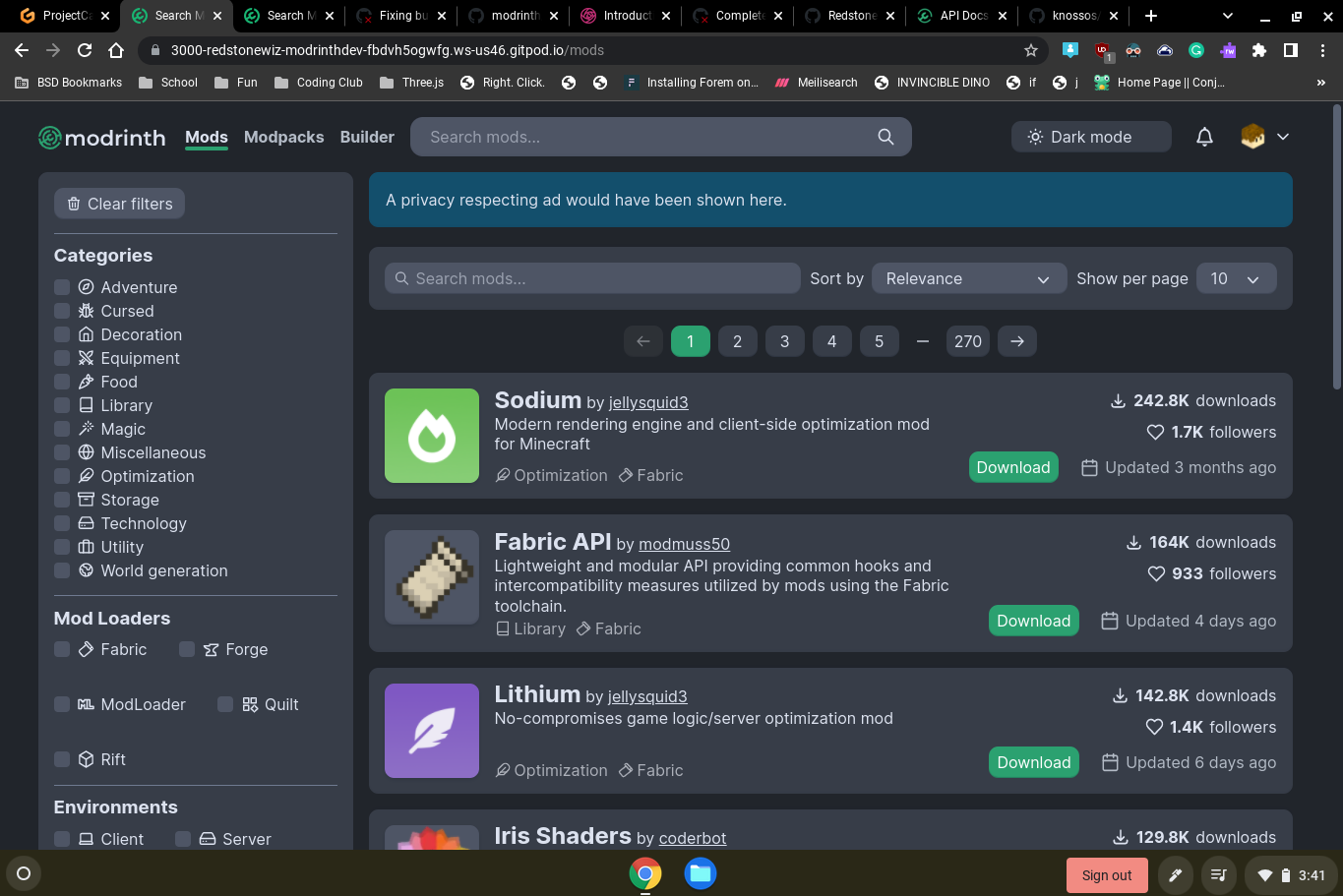Screen dimensions: 1343x896
Task: Open Chrome side panel icon
Action: pyautogui.click(x=1291, y=50)
